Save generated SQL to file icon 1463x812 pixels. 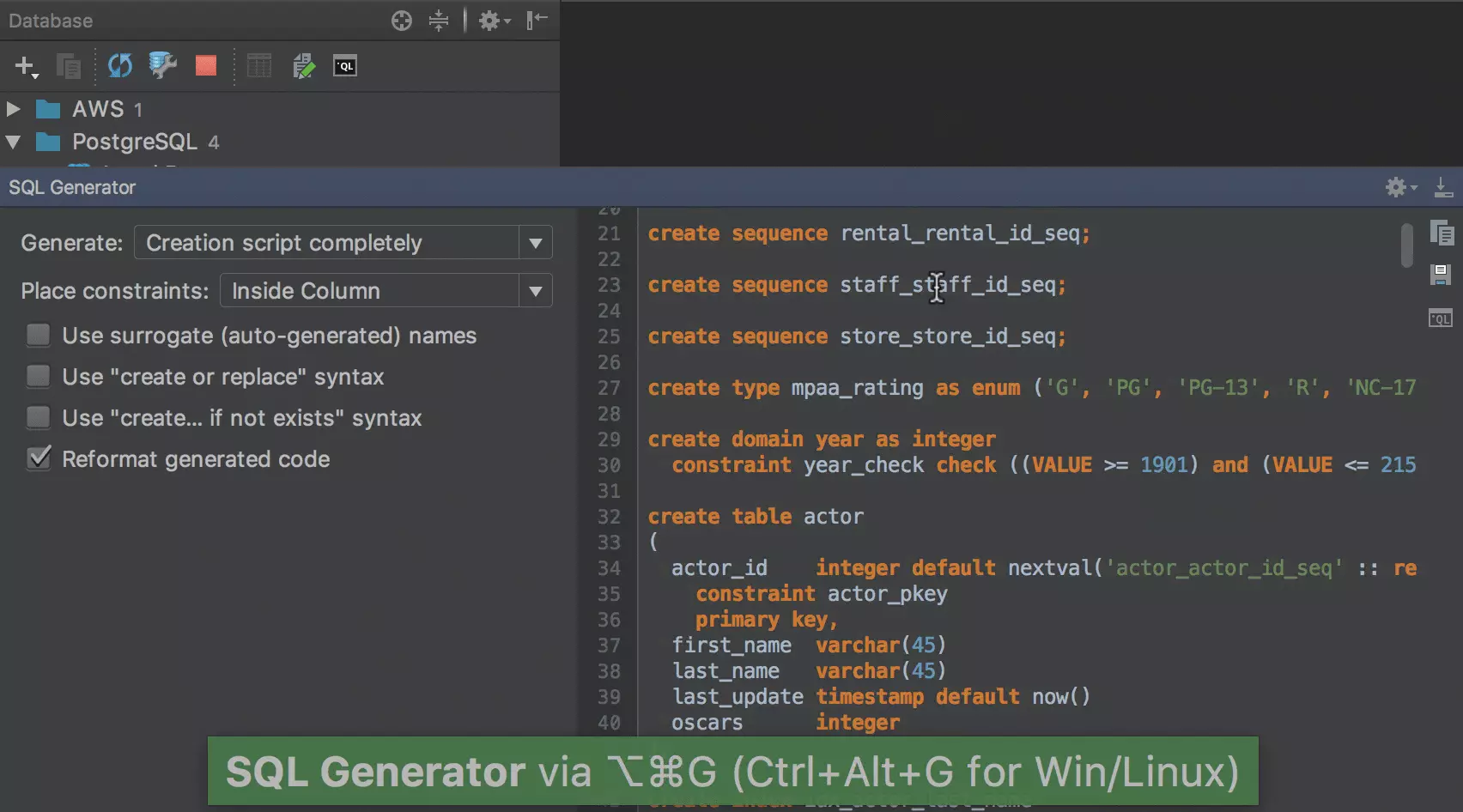(x=1441, y=275)
